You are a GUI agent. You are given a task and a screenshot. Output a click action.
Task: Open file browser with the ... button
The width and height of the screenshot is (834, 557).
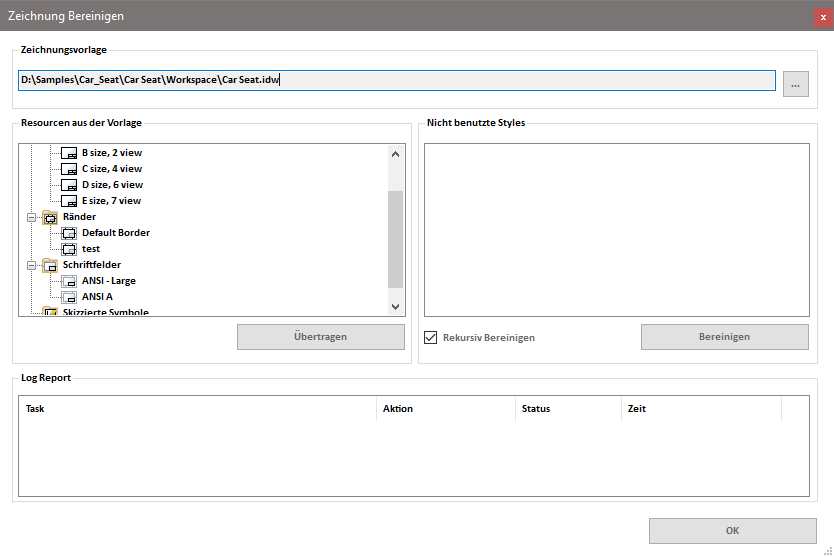tap(795, 85)
